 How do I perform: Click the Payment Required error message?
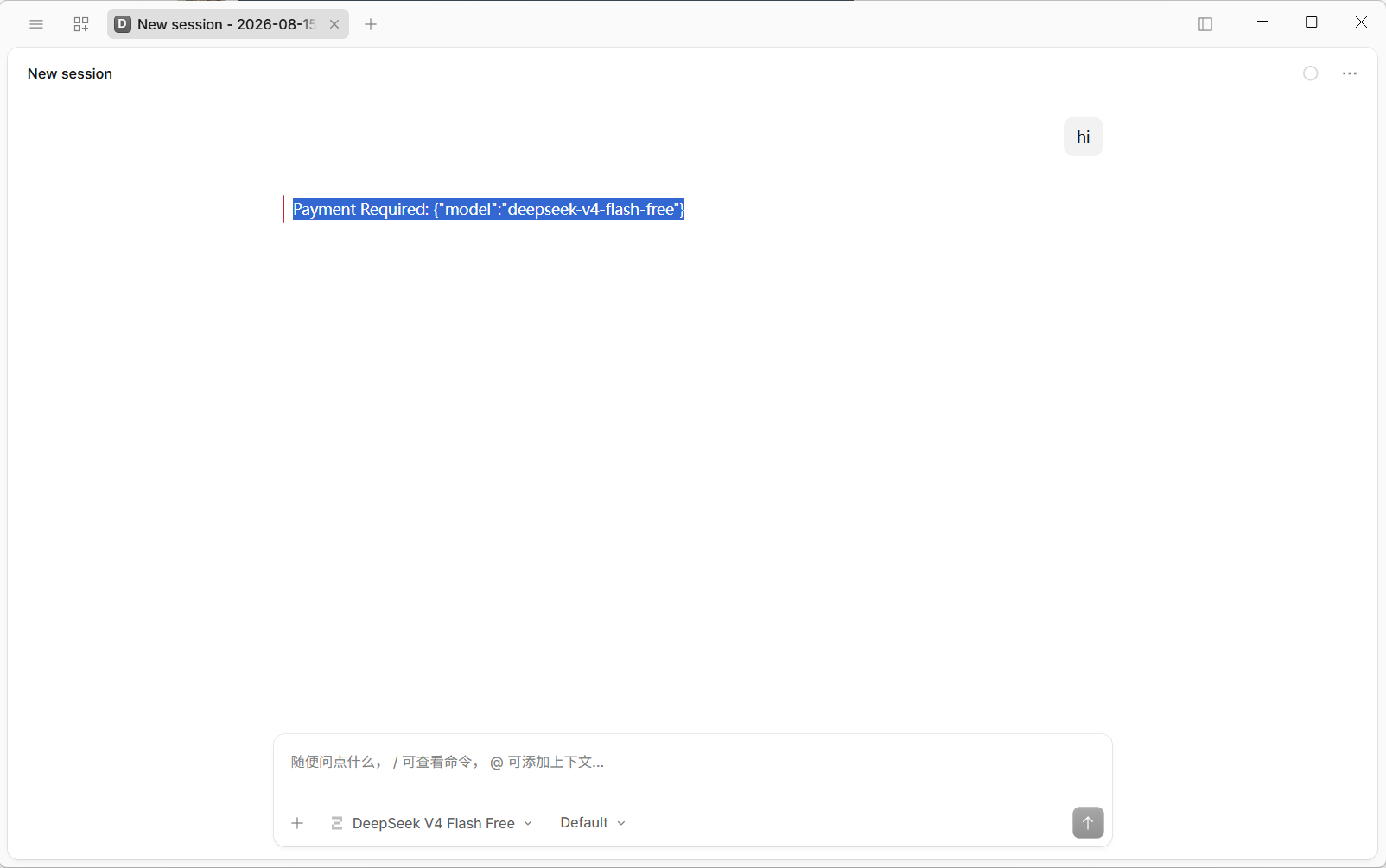488,209
